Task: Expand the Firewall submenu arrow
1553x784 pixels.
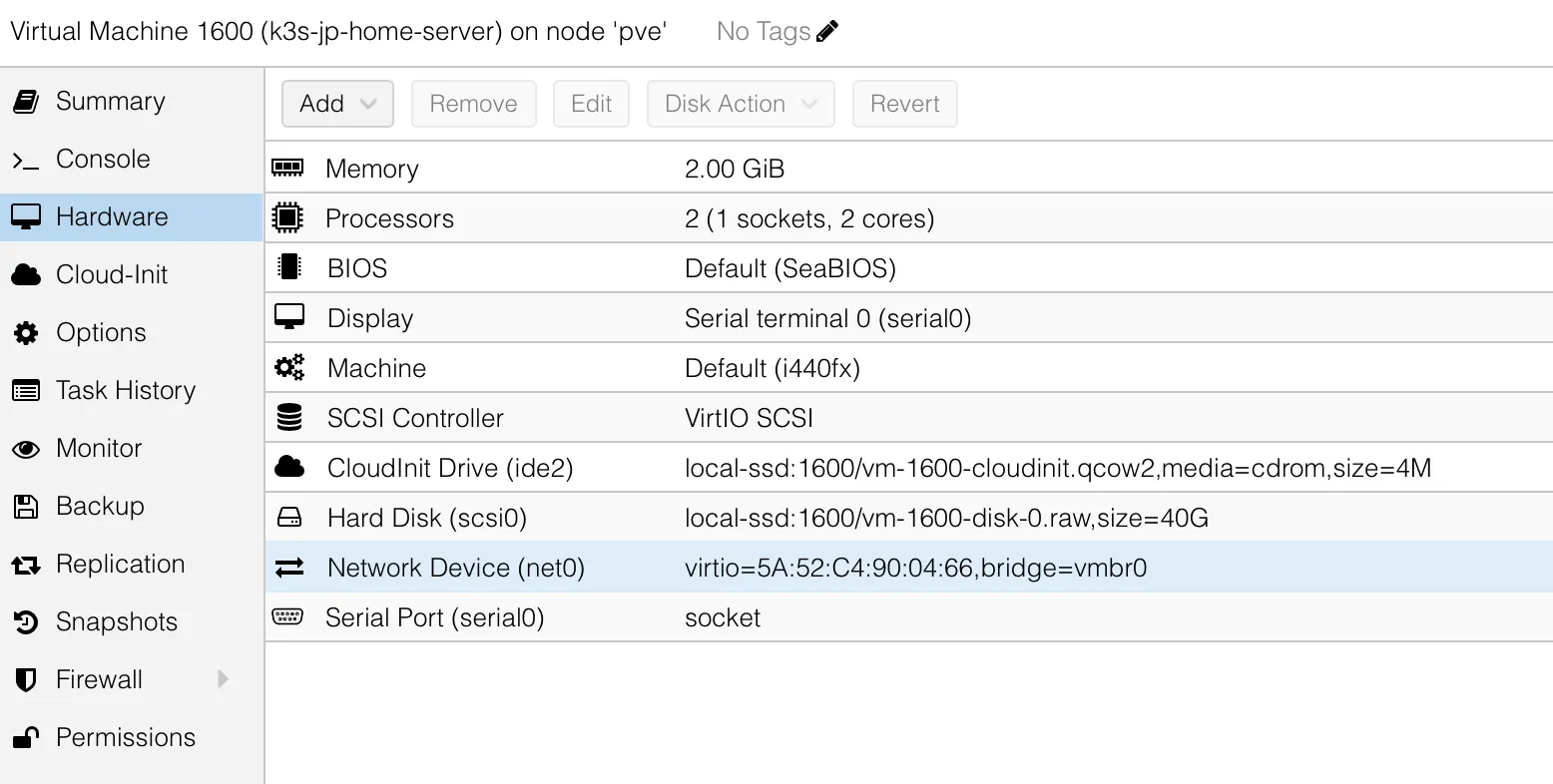Action: [224, 679]
